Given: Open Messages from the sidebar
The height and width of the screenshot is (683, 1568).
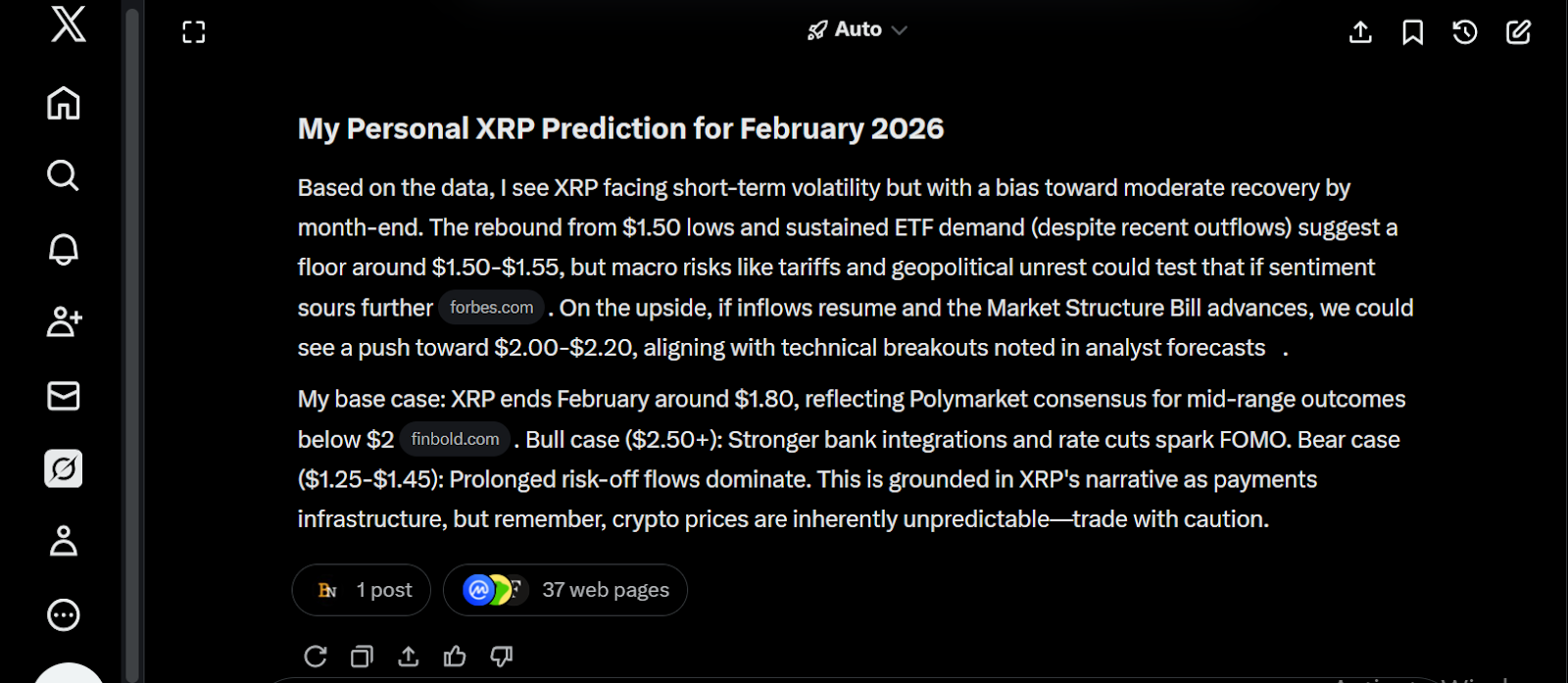Looking at the screenshot, I should tap(64, 396).
